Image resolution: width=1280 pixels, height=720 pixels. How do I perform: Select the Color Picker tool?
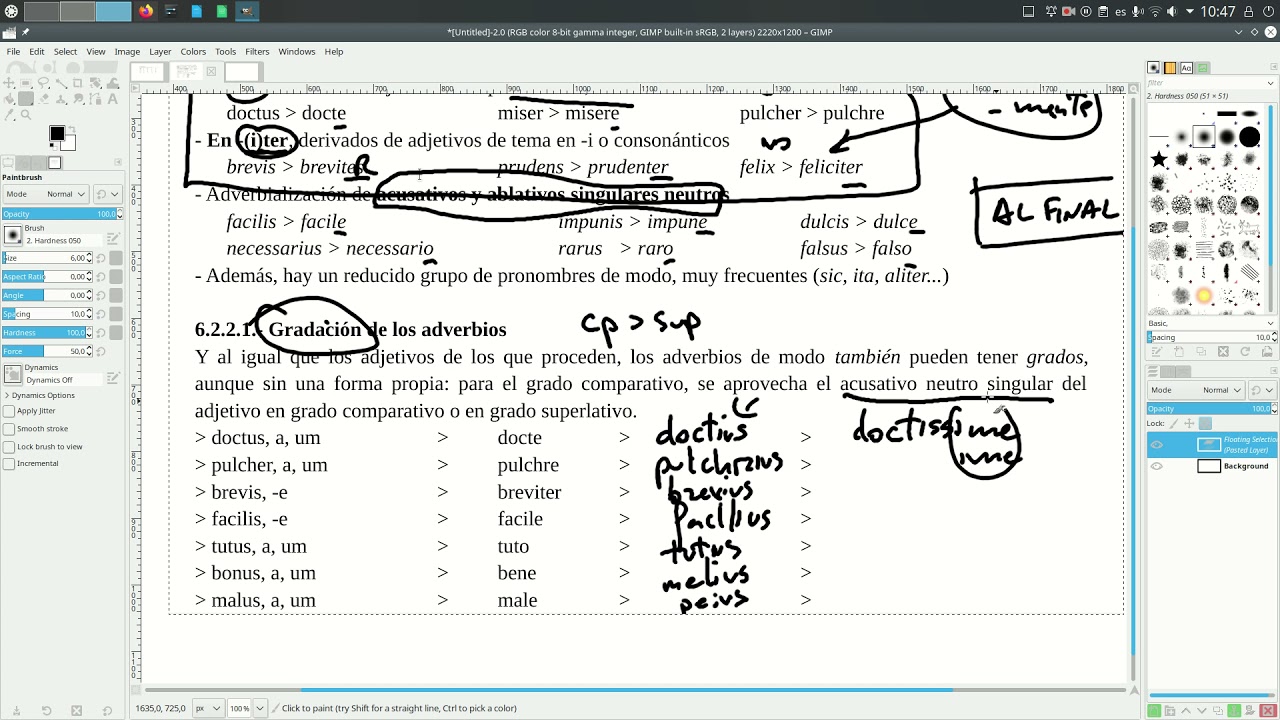pos(8,114)
